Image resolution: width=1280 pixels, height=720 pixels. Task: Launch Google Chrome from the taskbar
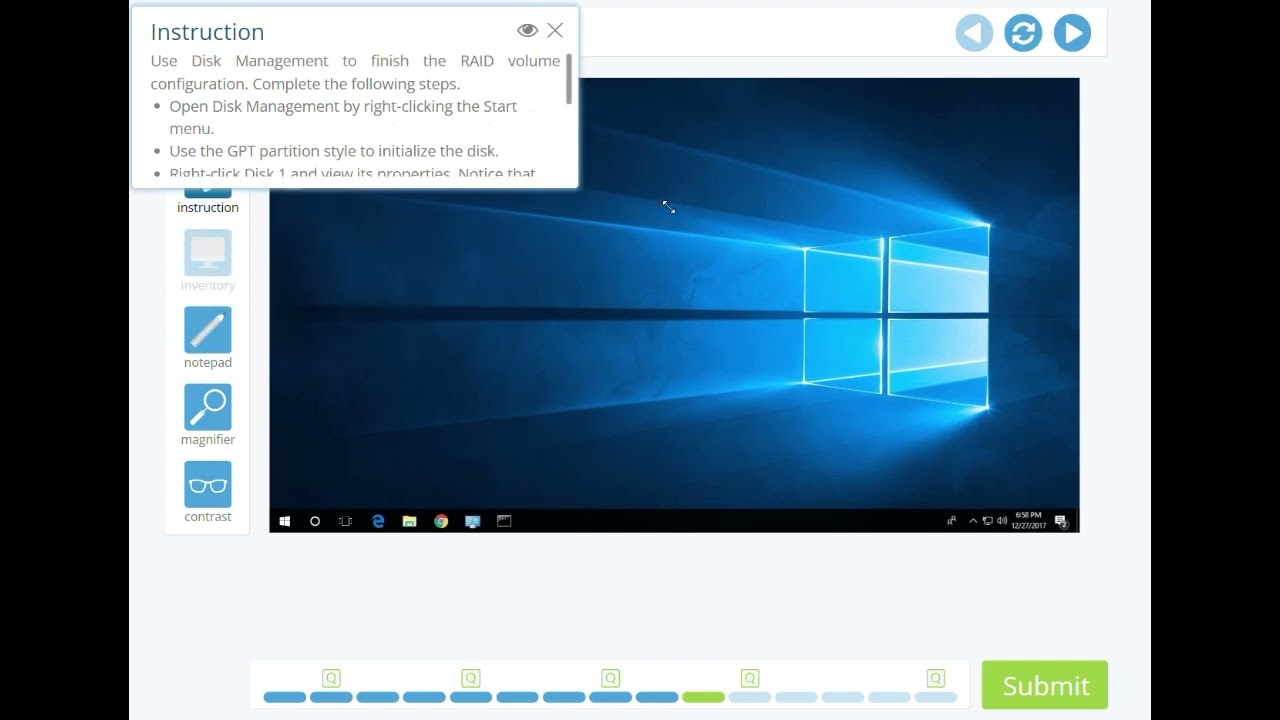click(441, 521)
